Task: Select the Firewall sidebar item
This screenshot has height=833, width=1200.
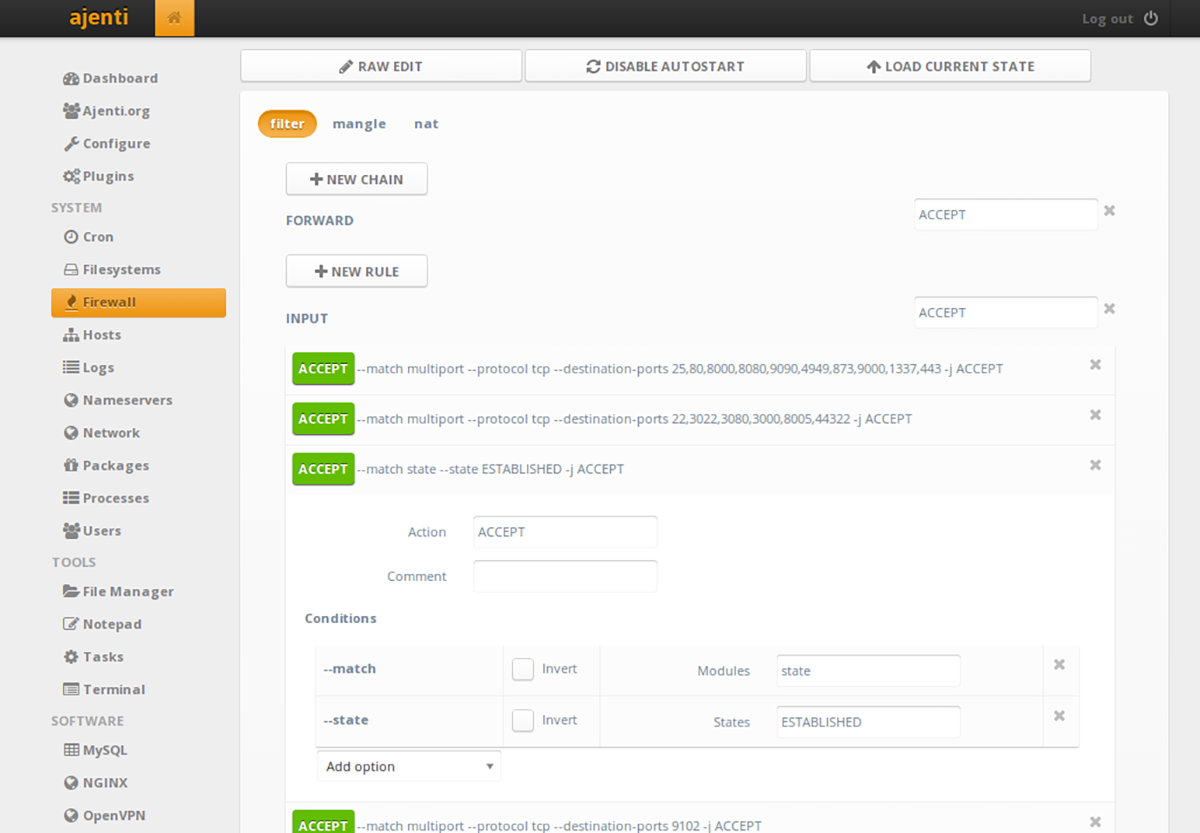Action: click(x=110, y=302)
